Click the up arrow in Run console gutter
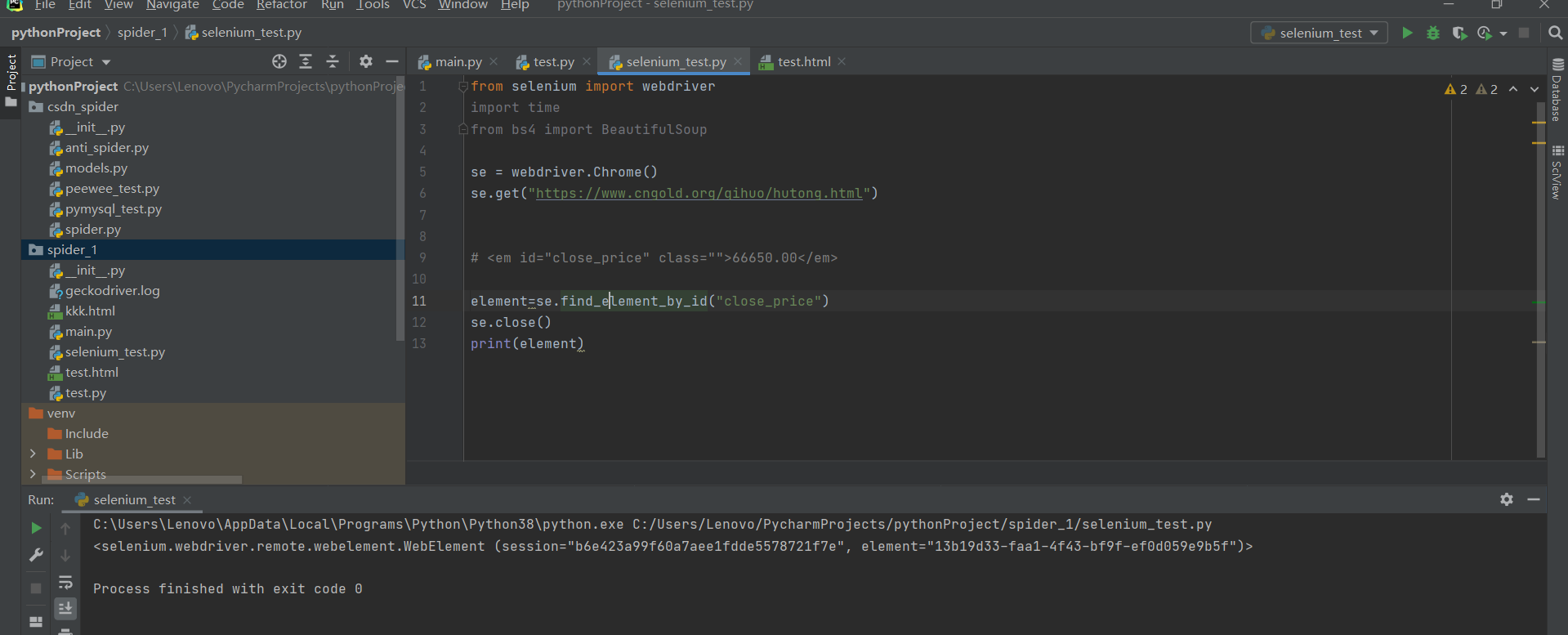 65,528
